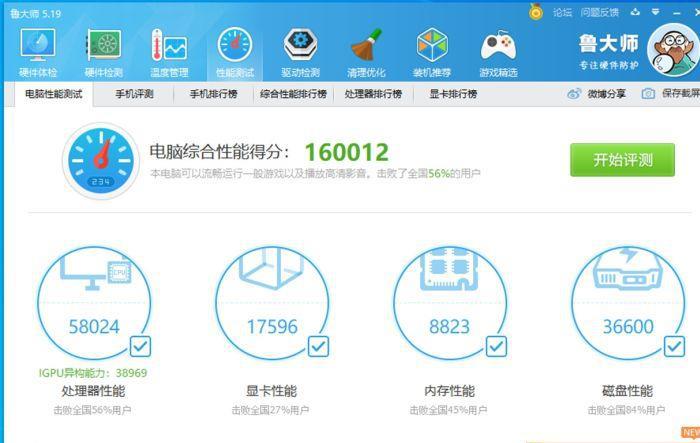This screenshot has height=443, width=700.
Task: Uncheck the 处理器性能 test checkbox
Action: pos(141,347)
